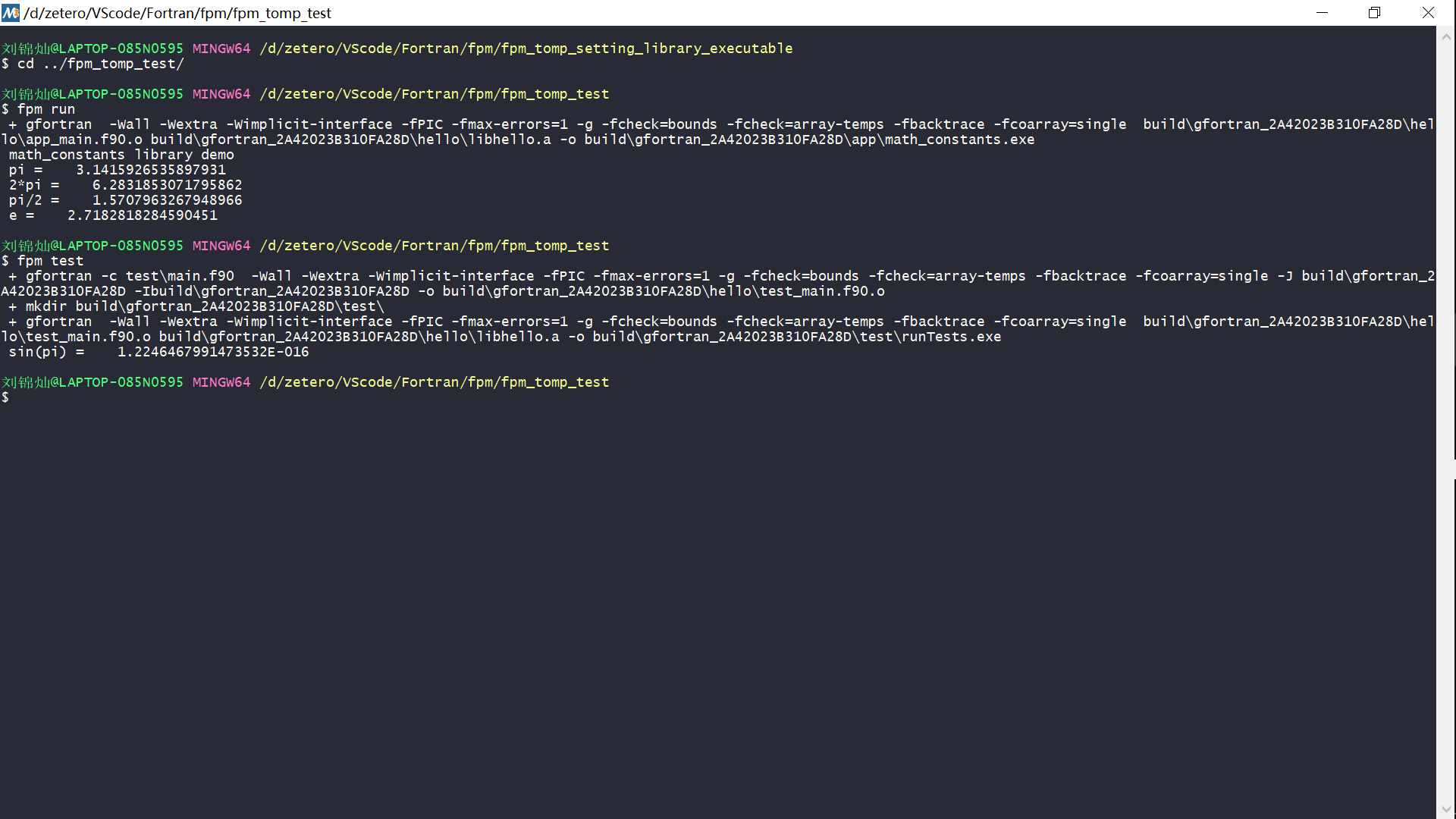Restore down the terminal window
Image resolution: width=1456 pixels, height=819 pixels.
coord(1374,13)
